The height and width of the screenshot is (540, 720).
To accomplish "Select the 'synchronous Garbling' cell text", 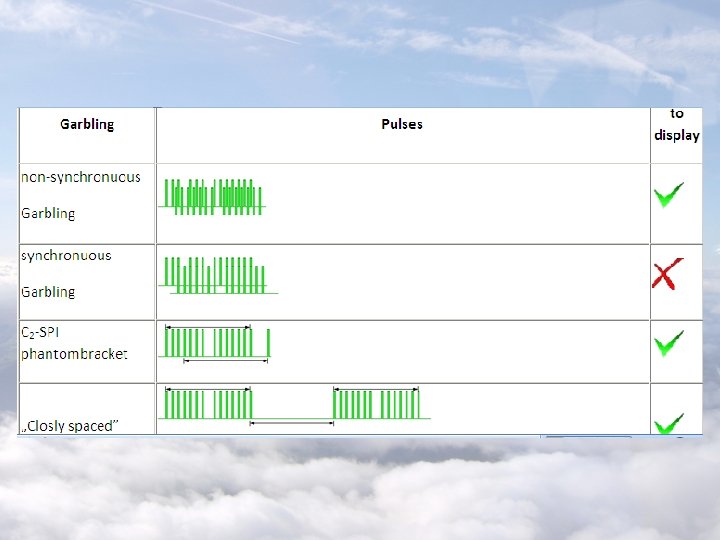I will pos(66,274).
